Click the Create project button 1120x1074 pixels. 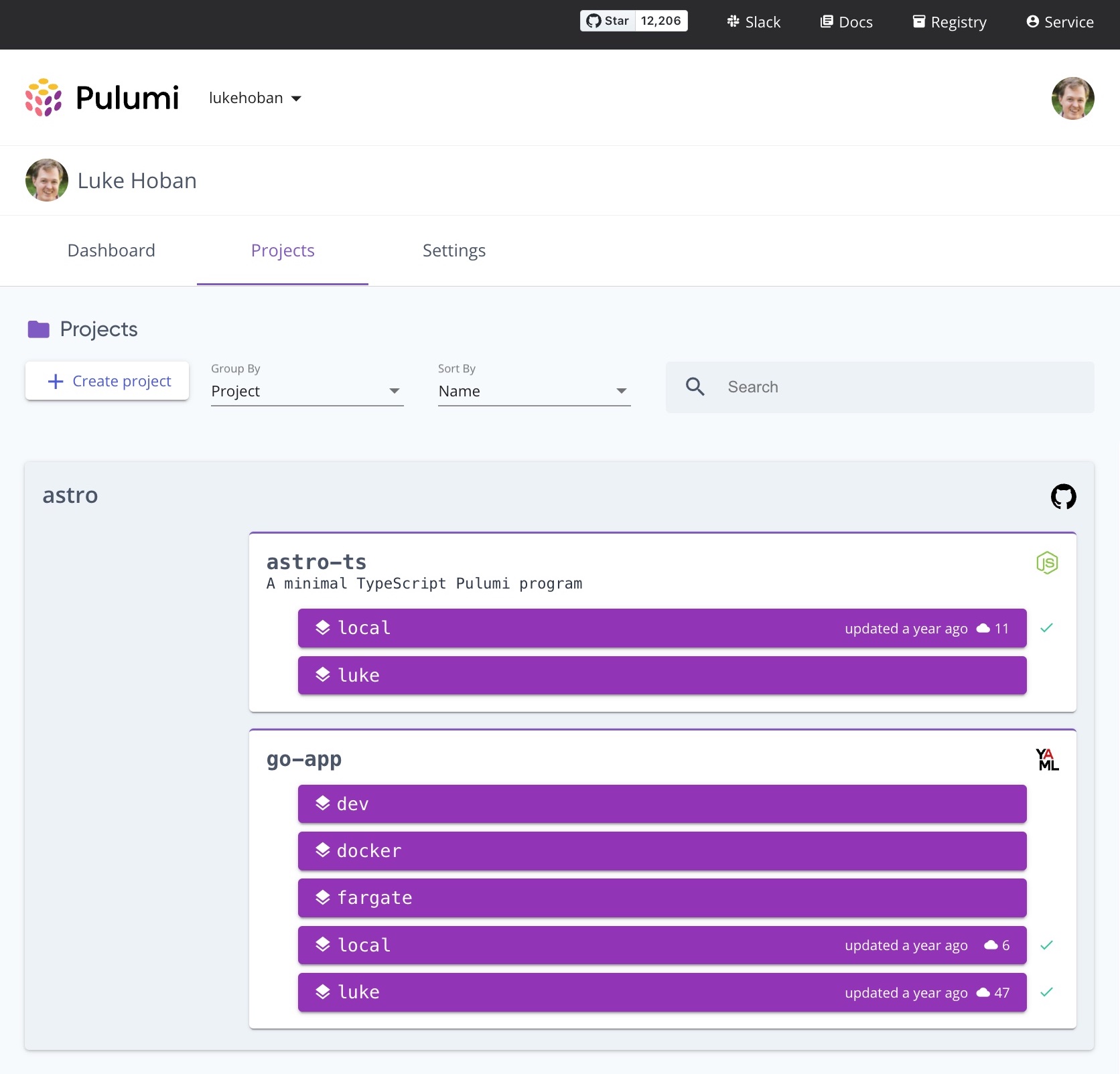coord(107,381)
